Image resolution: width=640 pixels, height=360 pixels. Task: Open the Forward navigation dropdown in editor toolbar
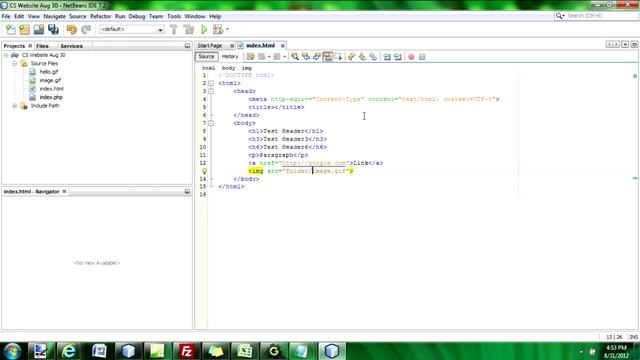(284, 57)
